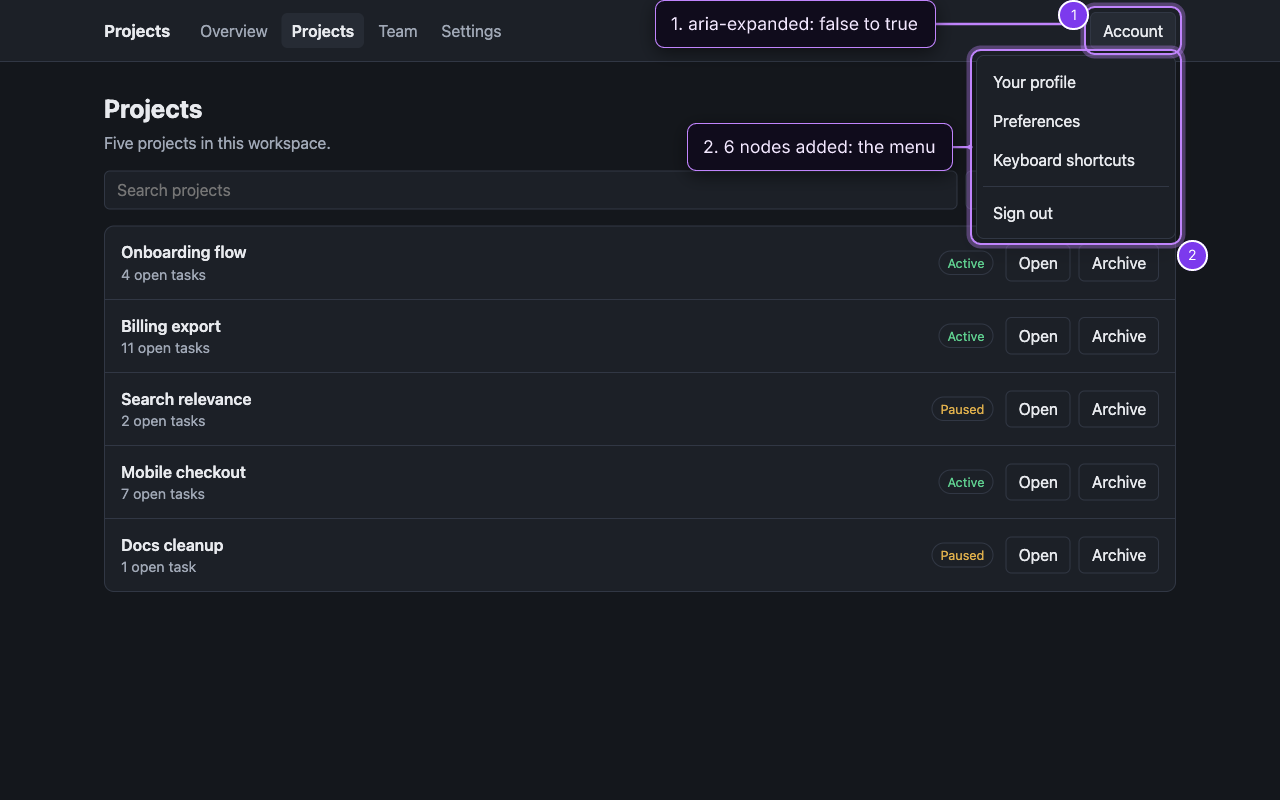Click the Active badge on Billing export
The height and width of the screenshot is (800, 1280).
tap(966, 336)
